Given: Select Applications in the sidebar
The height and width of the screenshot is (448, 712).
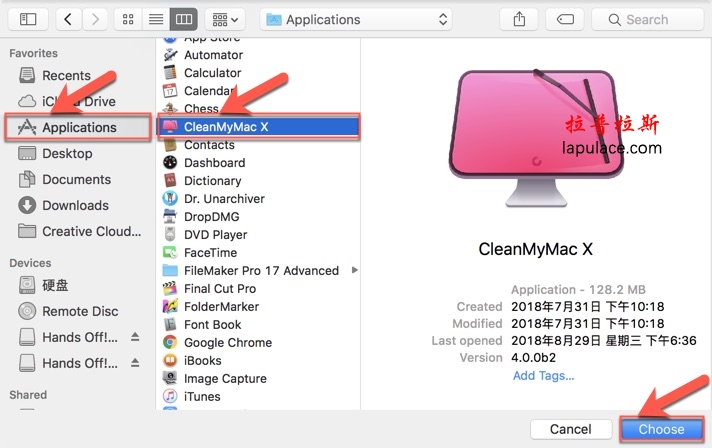Looking at the screenshot, I should [x=78, y=127].
